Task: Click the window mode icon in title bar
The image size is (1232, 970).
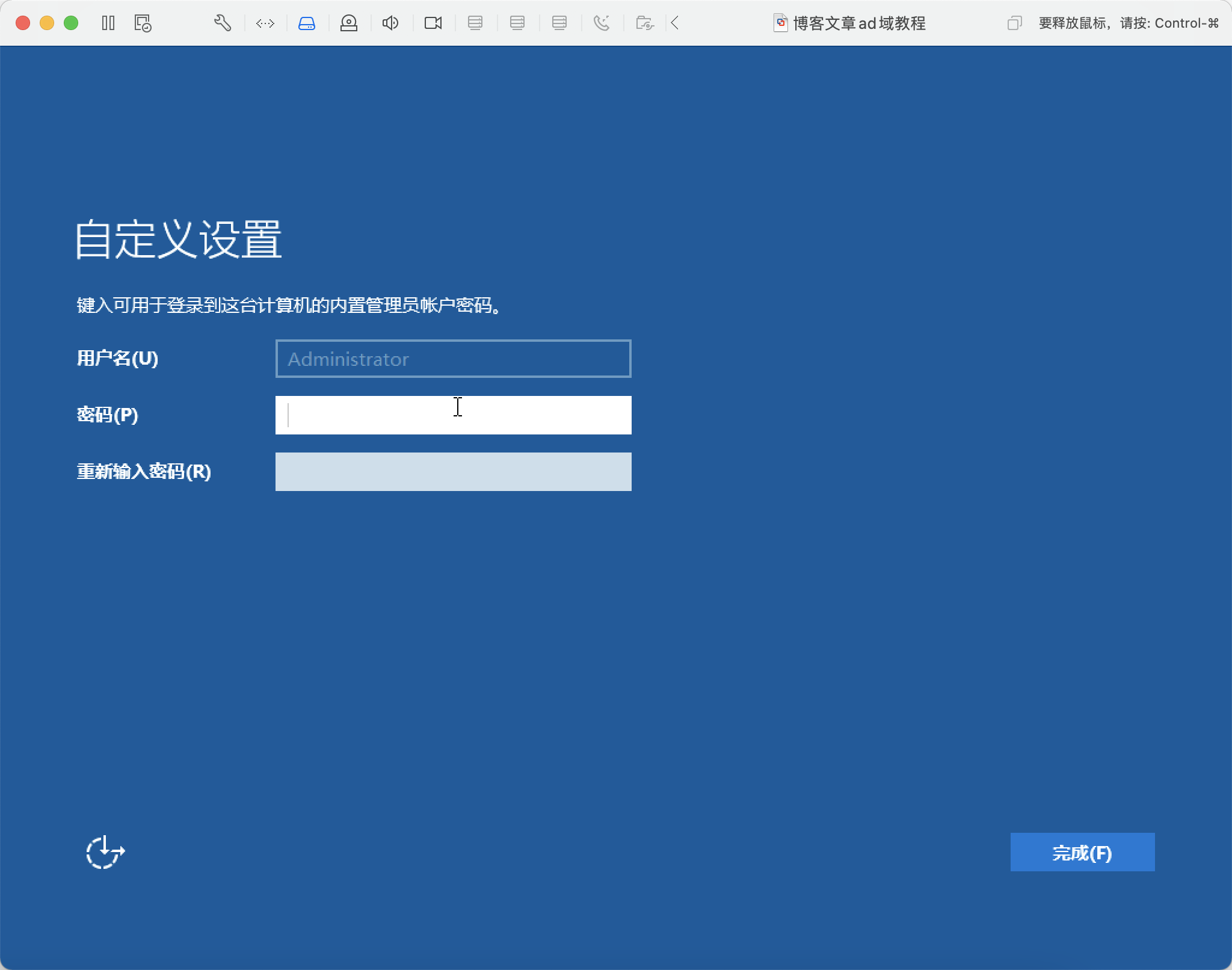Action: tap(1014, 23)
